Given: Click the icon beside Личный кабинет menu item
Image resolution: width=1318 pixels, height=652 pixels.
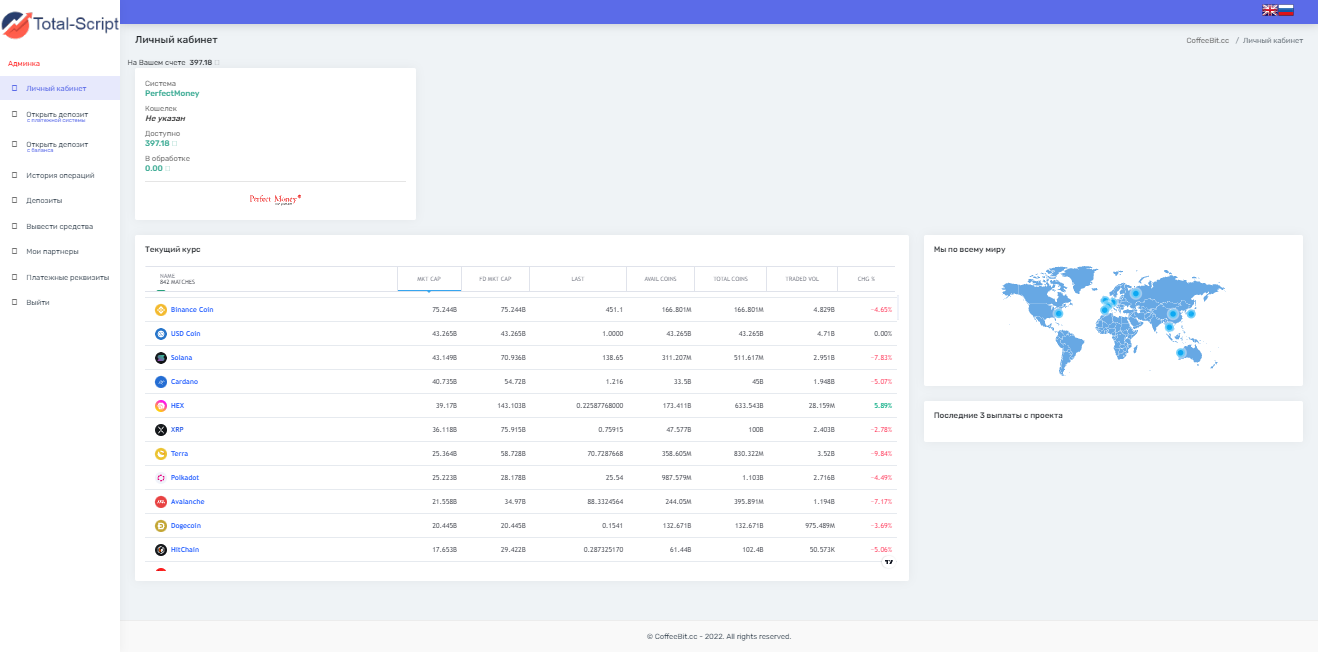Looking at the screenshot, I should pyautogui.click(x=14, y=88).
